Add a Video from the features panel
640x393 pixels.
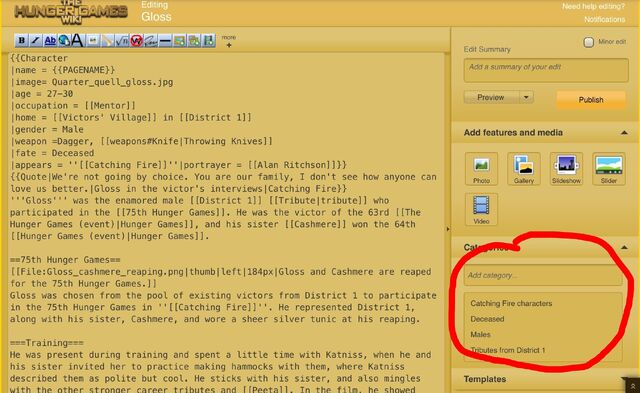[x=481, y=209]
